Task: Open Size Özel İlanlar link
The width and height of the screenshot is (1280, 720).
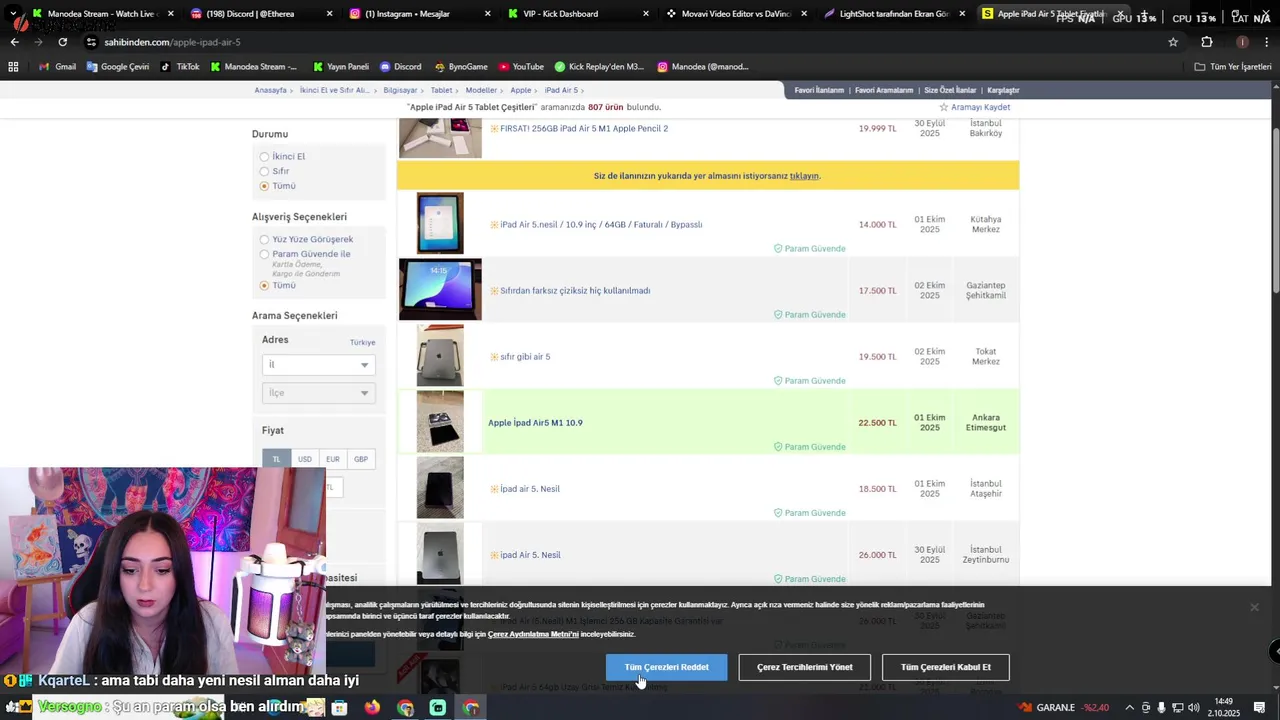Action: 950,90
